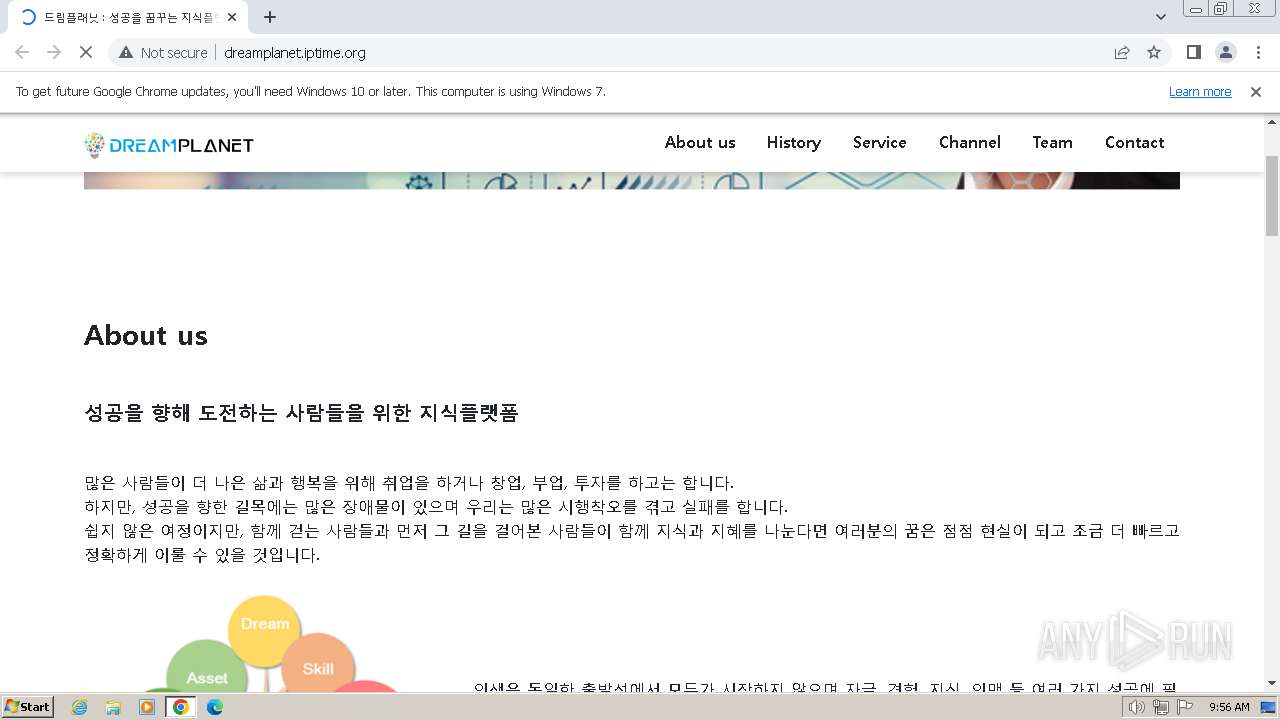Close the DreamPlanet browser tab
This screenshot has width=1280, height=720.
click(233, 17)
